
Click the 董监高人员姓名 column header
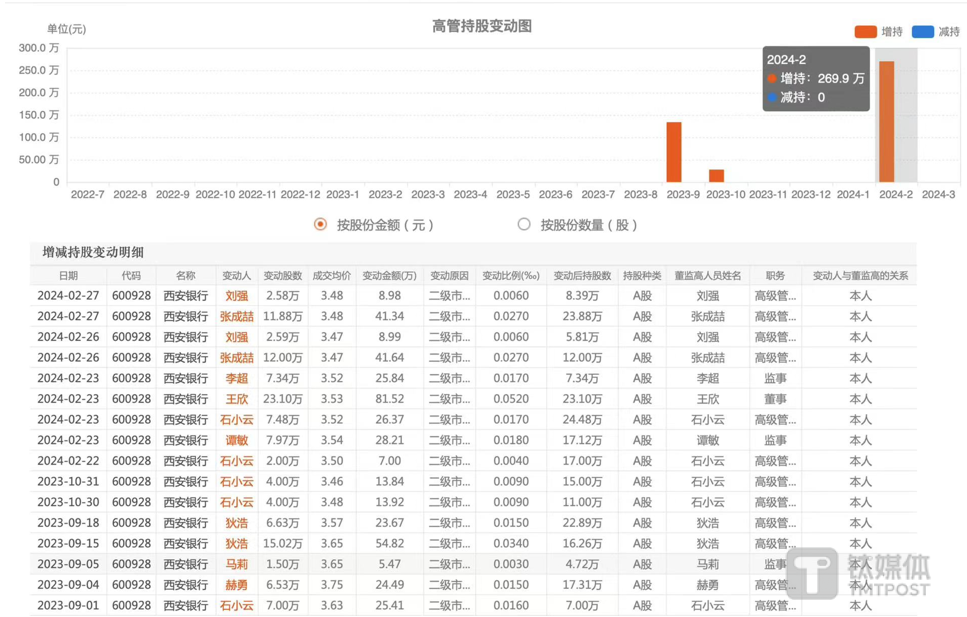[x=708, y=276]
